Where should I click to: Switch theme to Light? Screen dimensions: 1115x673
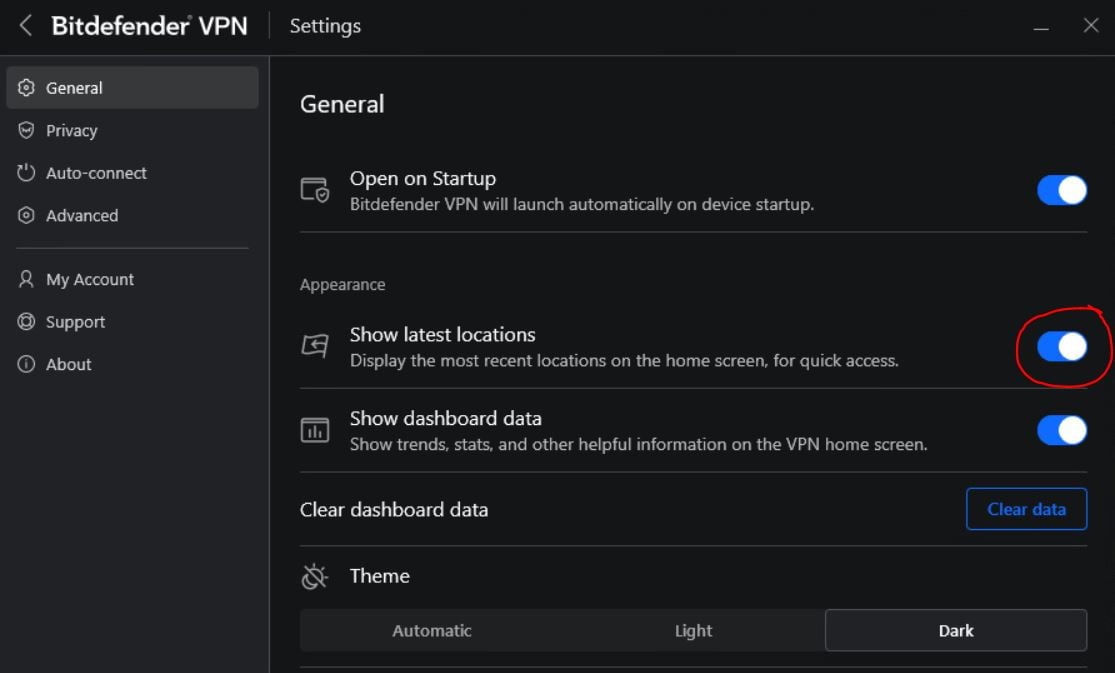click(x=693, y=631)
